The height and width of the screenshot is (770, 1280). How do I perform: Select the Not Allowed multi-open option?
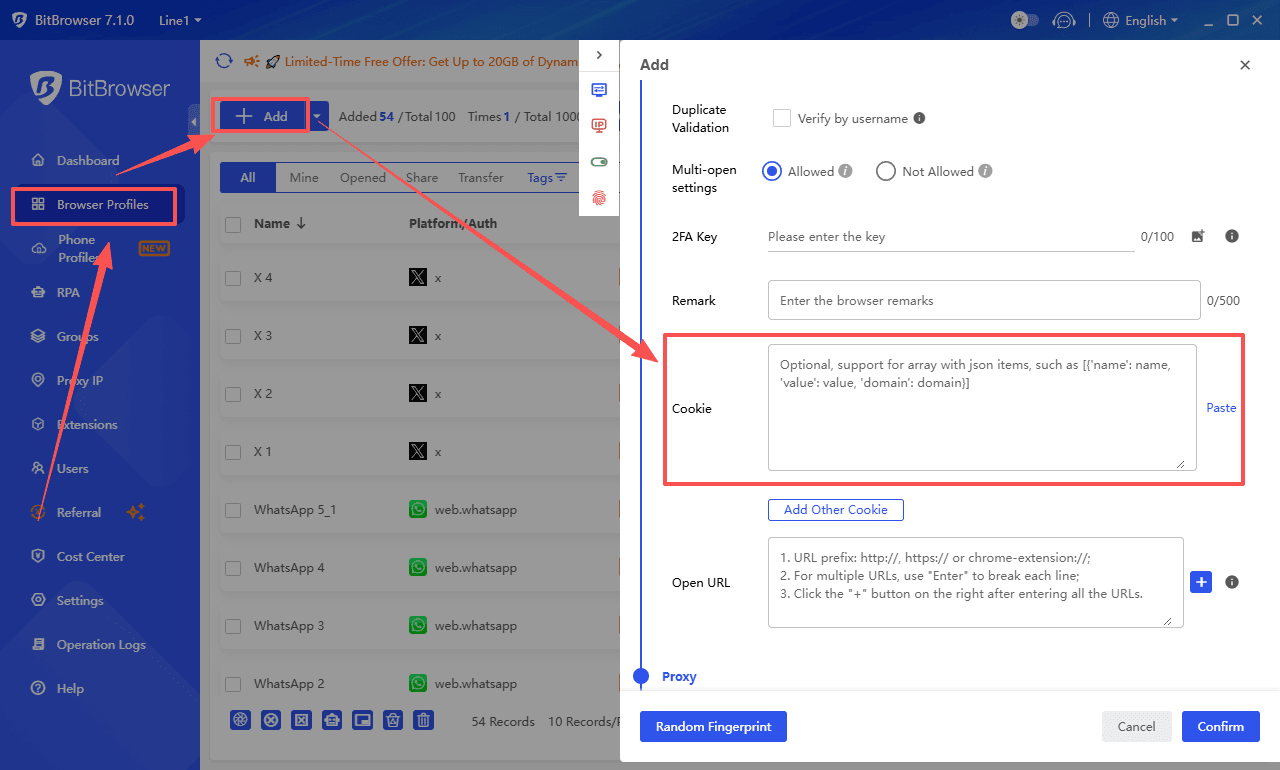click(885, 171)
